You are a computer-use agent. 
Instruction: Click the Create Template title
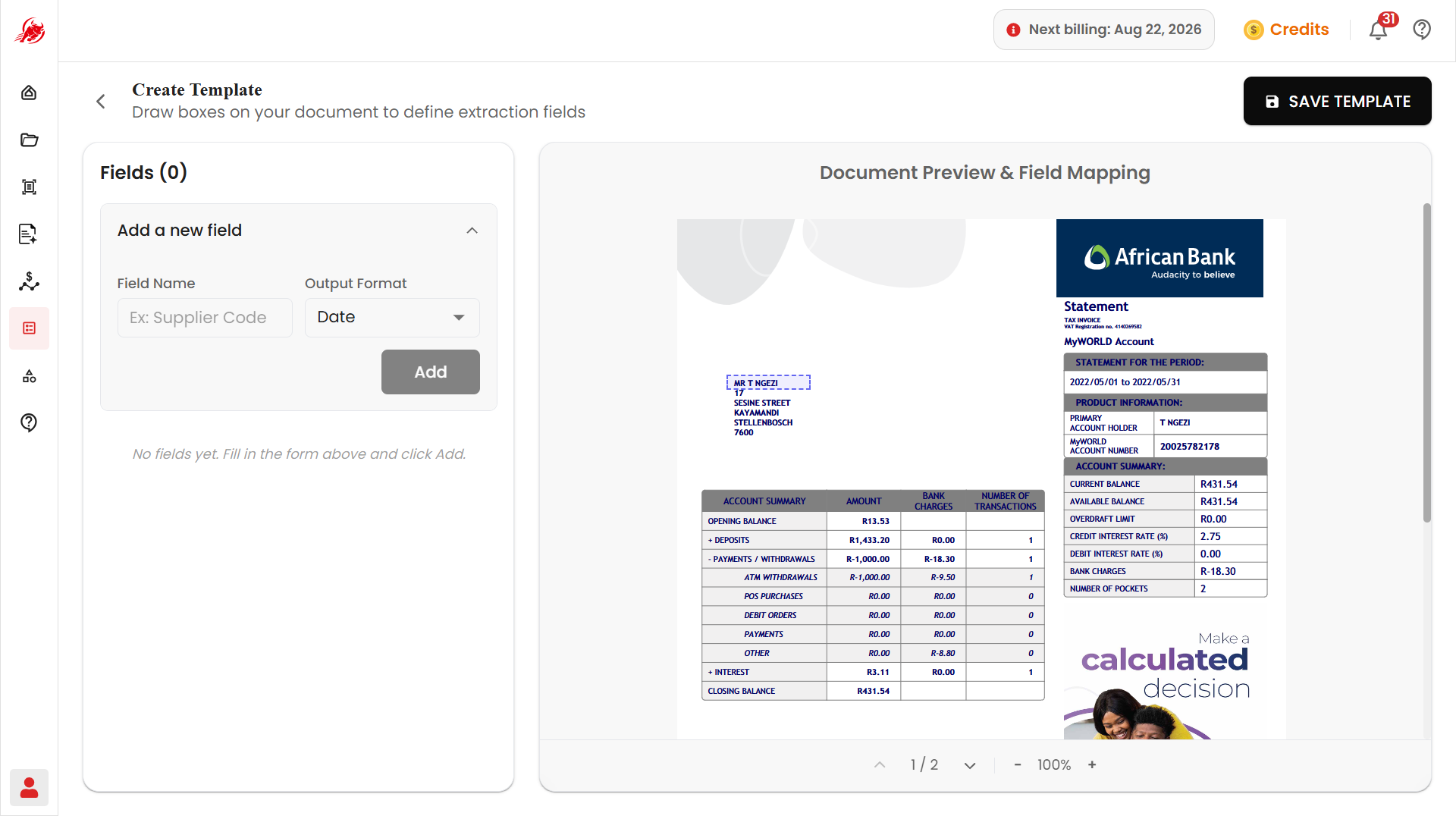[x=197, y=89]
